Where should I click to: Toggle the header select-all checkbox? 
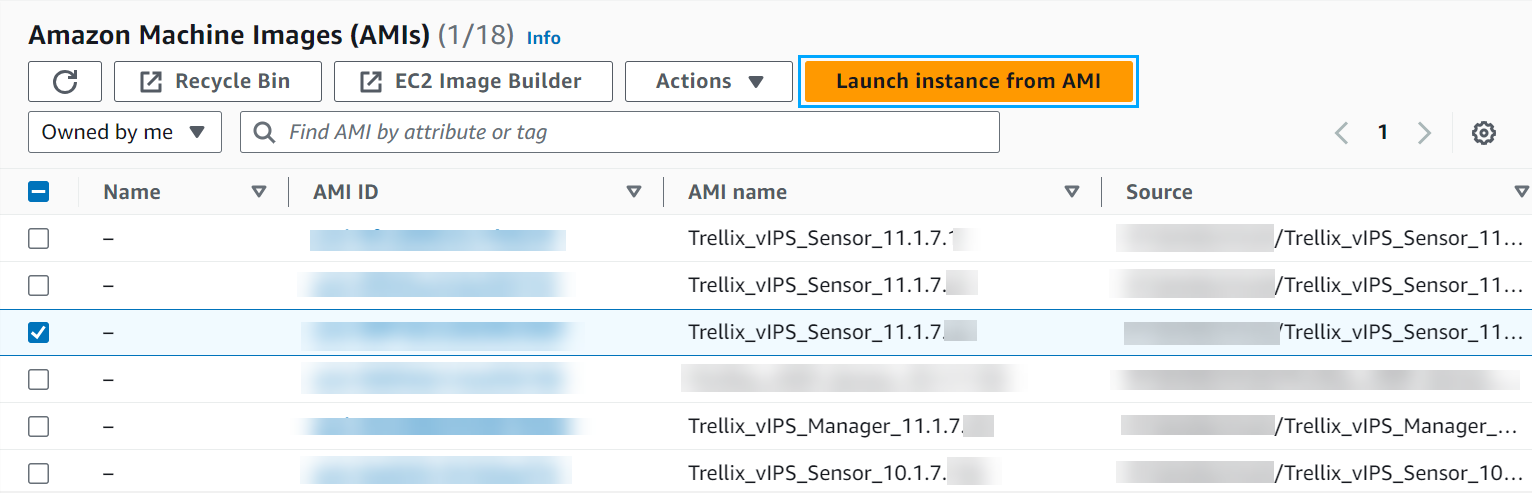tap(38, 192)
